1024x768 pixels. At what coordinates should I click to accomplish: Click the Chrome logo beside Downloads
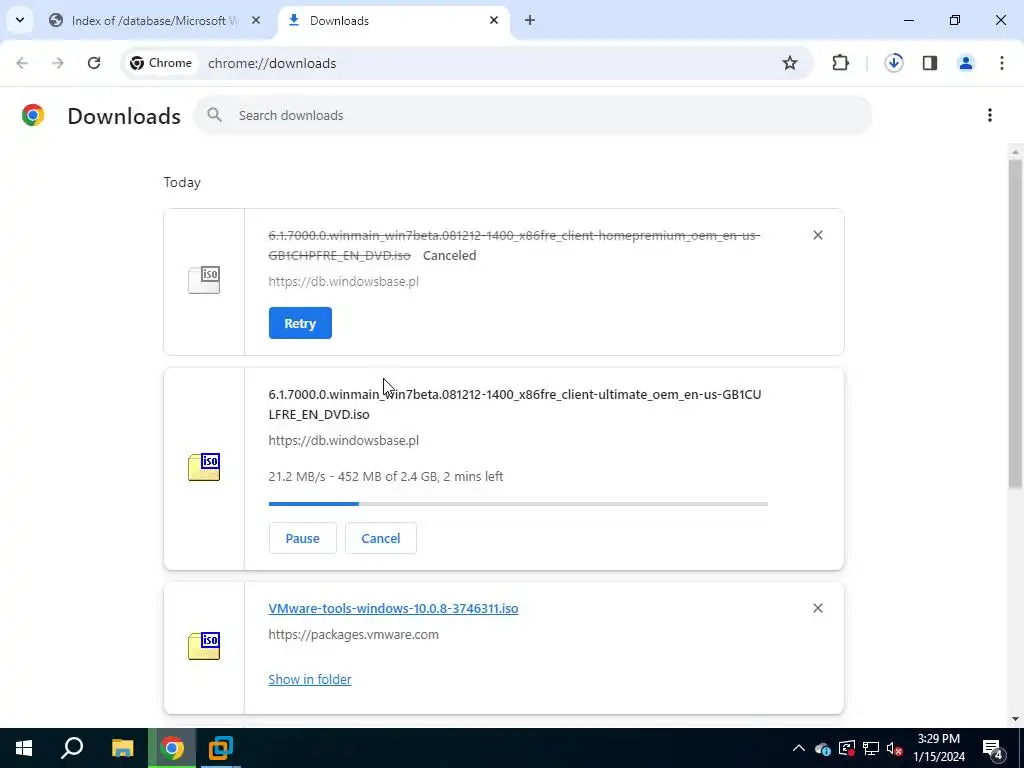pos(33,116)
